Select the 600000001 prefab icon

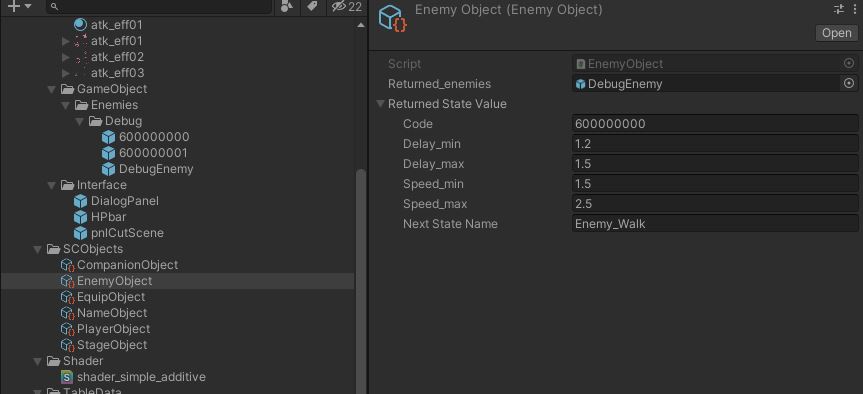click(x=108, y=153)
